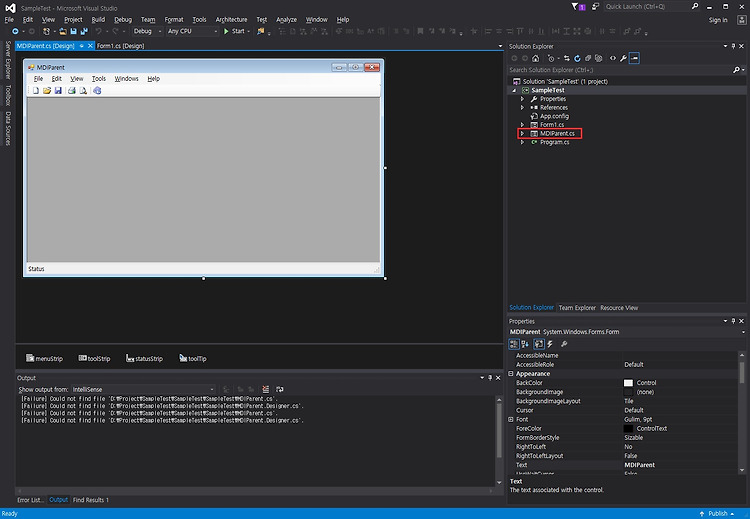Click Collapse All icon in Solution Explorer

pyautogui.click(x=588, y=58)
